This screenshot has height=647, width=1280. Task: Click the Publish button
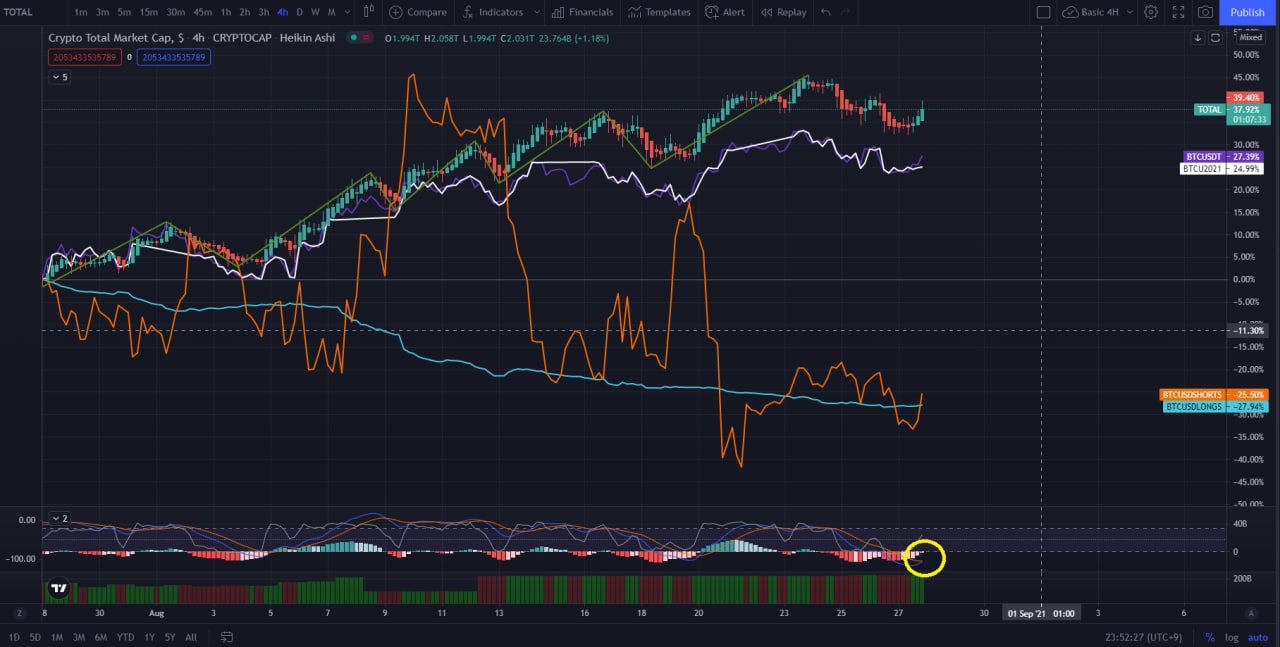[x=1247, y=12]
